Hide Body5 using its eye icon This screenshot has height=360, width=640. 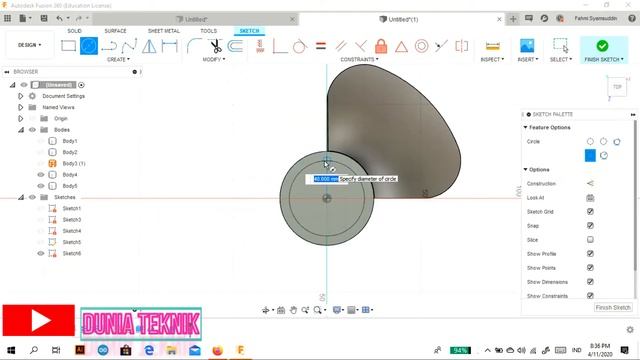coord(41,186)
